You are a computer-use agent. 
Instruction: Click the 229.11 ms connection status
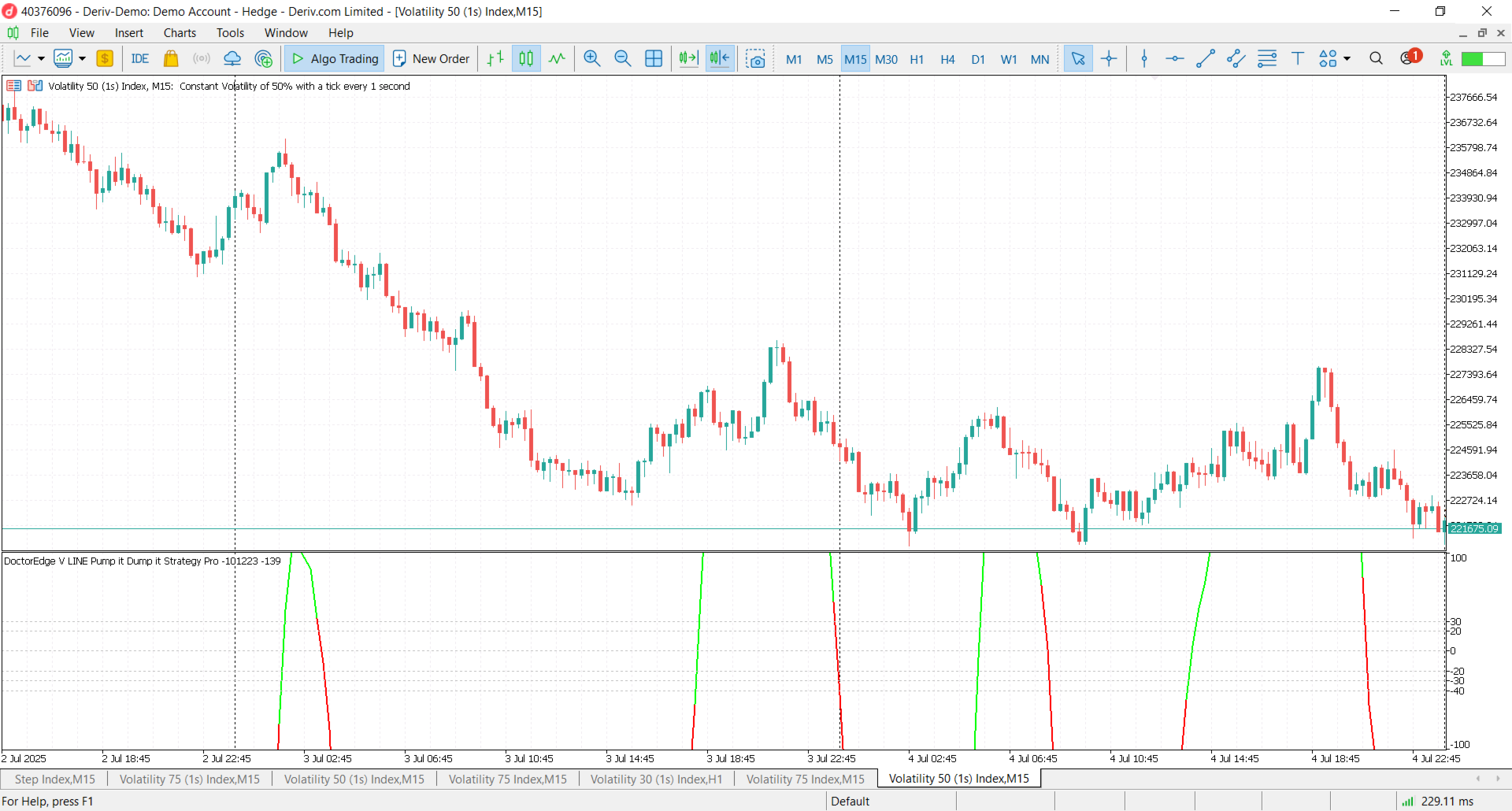pyautogui.click(x=1438, y=802)
